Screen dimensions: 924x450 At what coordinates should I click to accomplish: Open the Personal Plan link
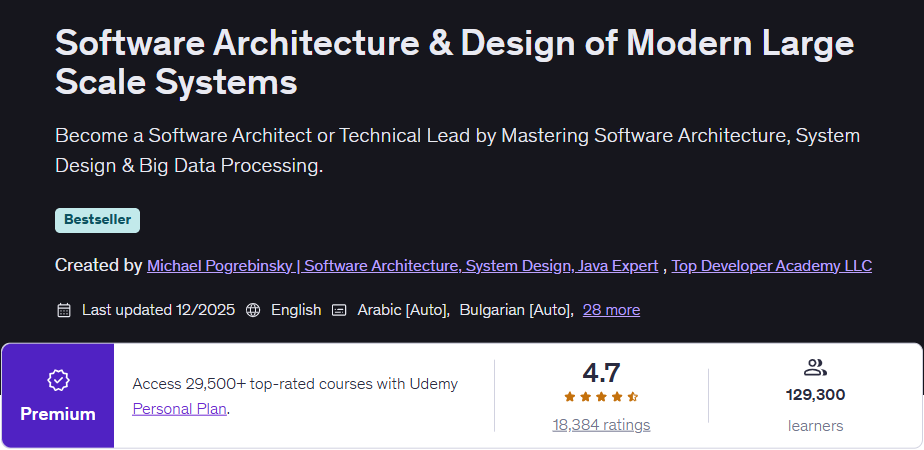179,409
